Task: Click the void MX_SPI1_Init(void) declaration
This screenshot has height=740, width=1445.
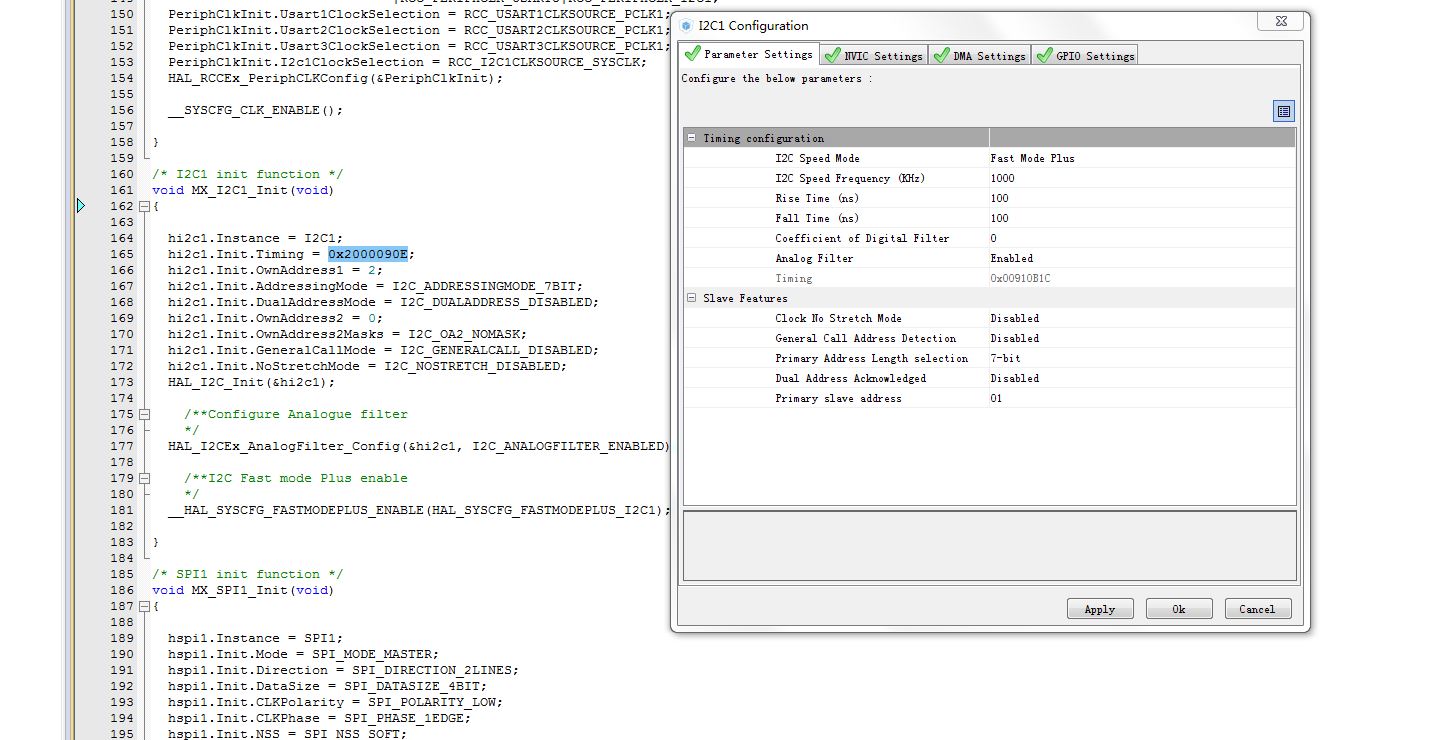Action: tap(243, 590)
